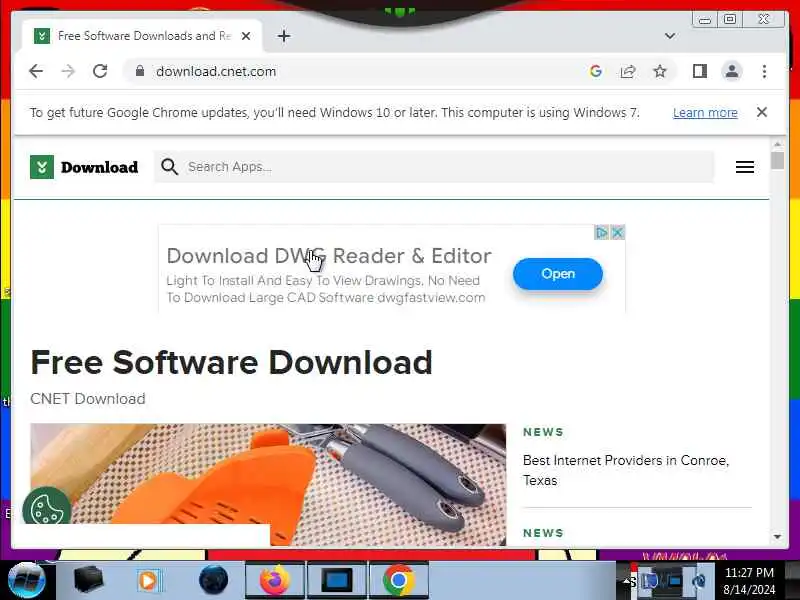This screenshot has height=600, width=800.
Task: Open the side panel icon
Action: 699,71
